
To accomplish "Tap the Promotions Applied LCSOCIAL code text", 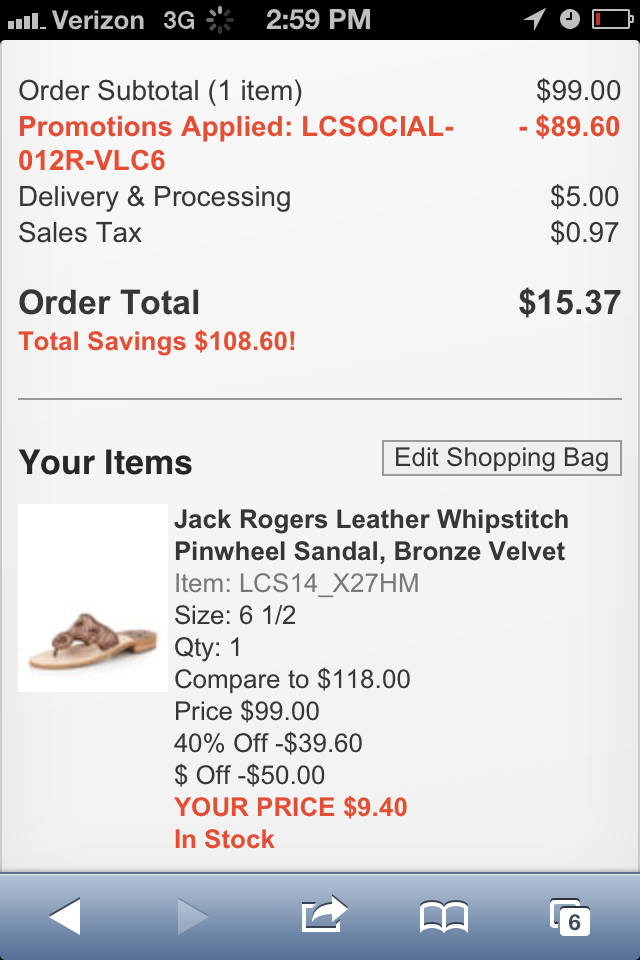I will pos(237,144).
